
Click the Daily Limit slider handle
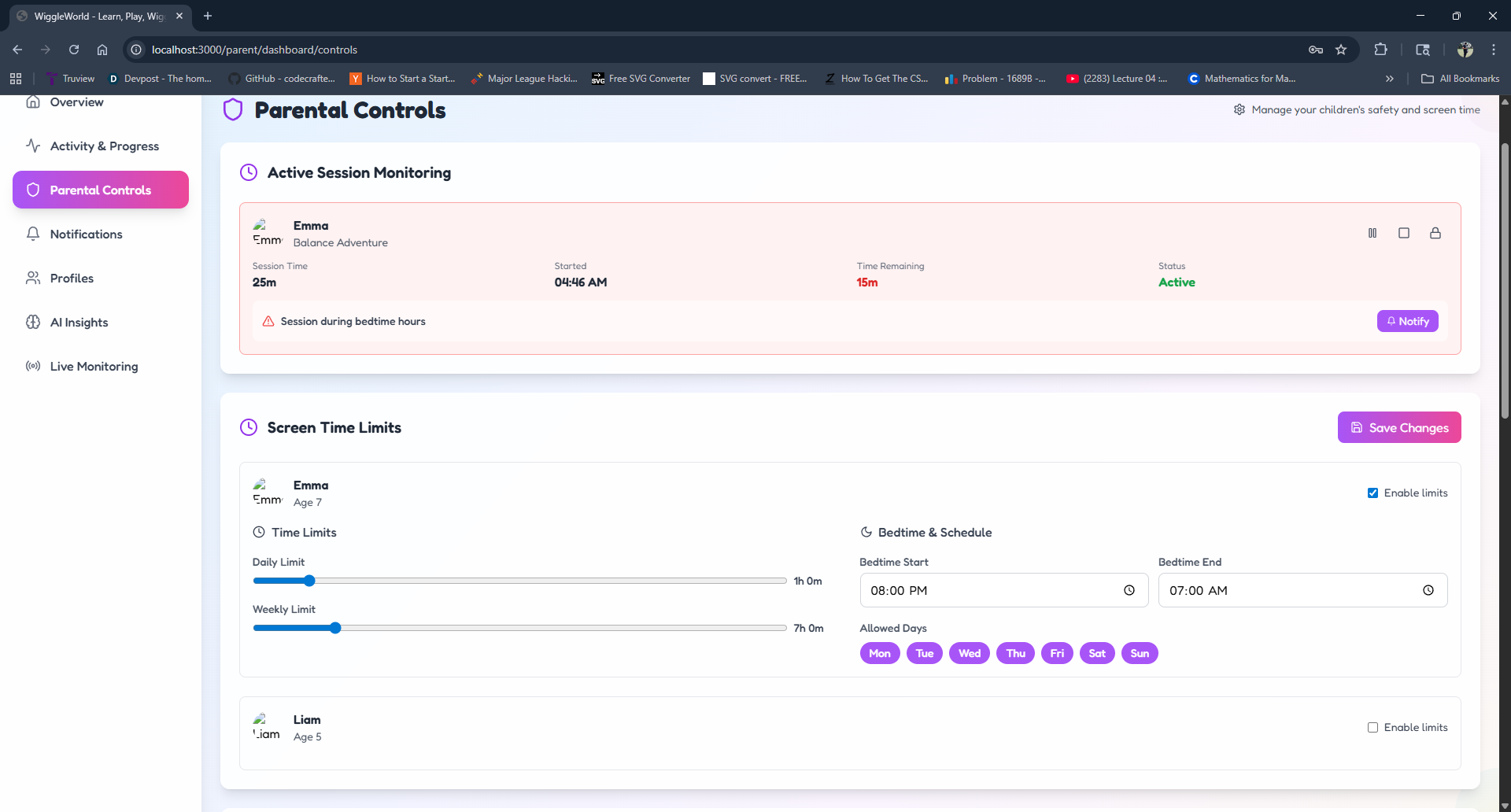pos(309,581)
